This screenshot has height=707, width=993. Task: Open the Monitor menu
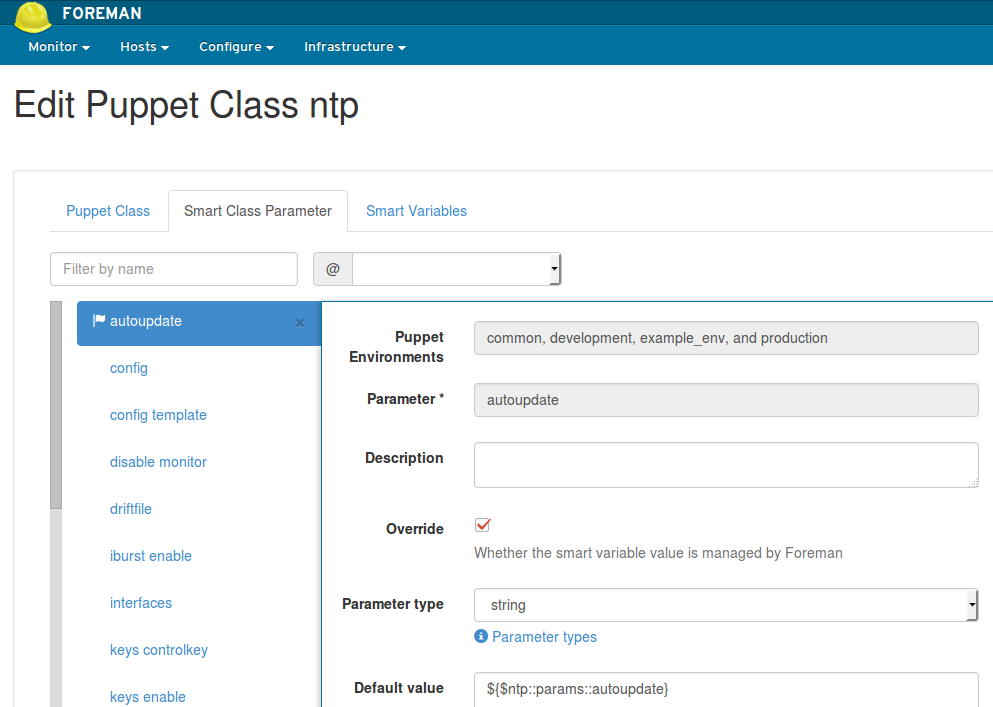59,47
